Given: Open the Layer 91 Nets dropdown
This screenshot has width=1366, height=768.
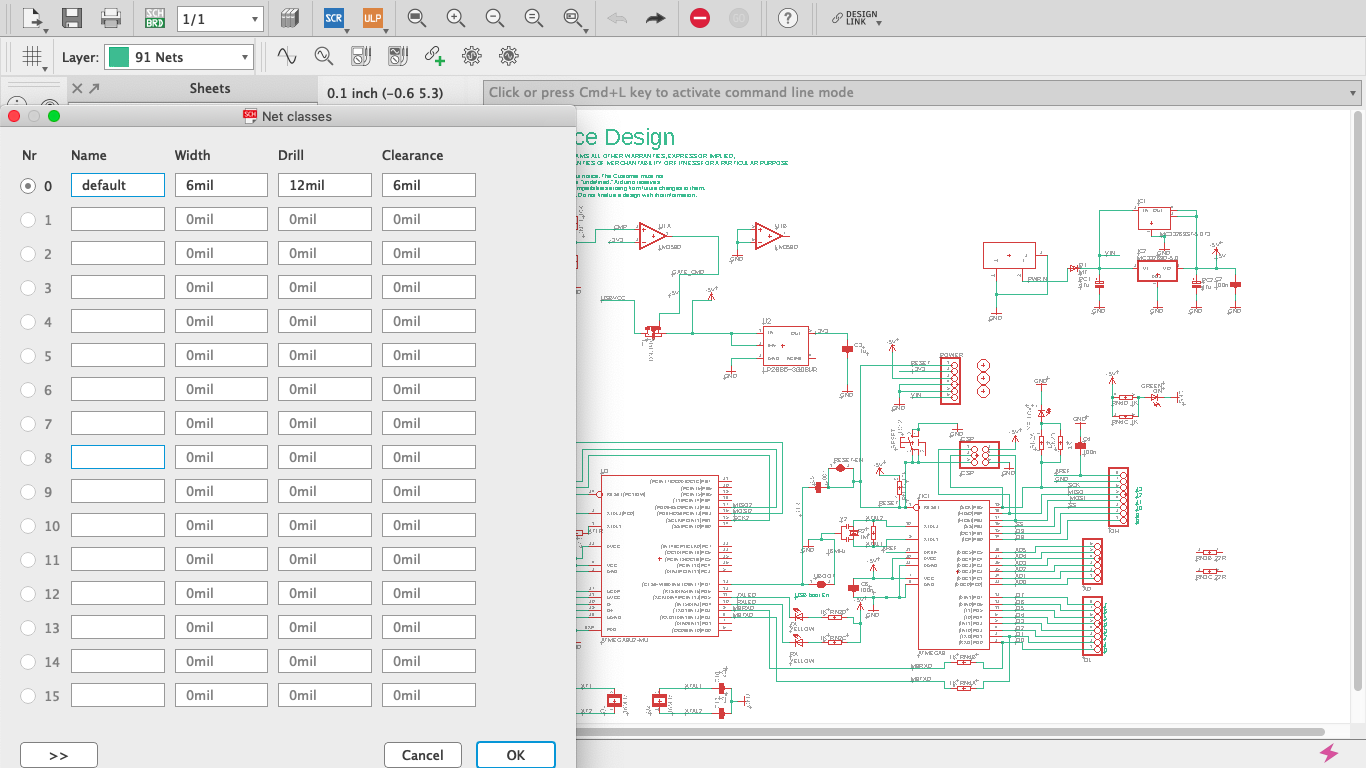Looking at the screenshot, I should coord(180,57).
